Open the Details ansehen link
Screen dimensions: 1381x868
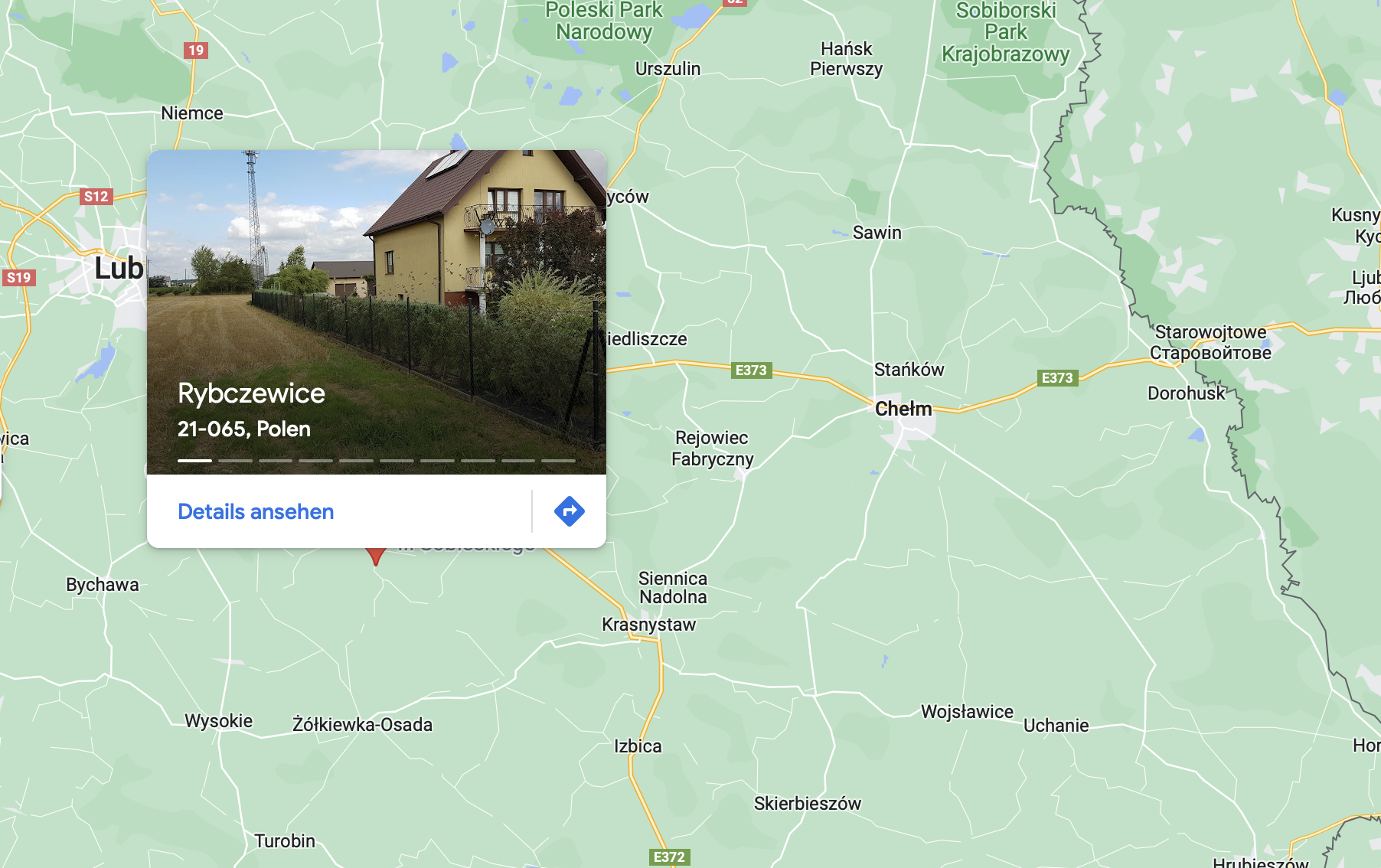coord(256,511)
